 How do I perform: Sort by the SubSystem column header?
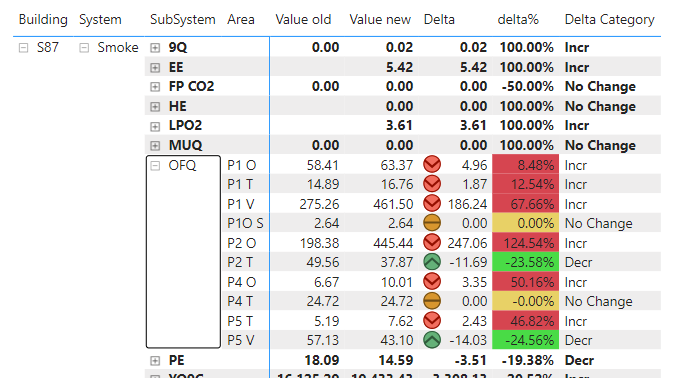point(183,20)
